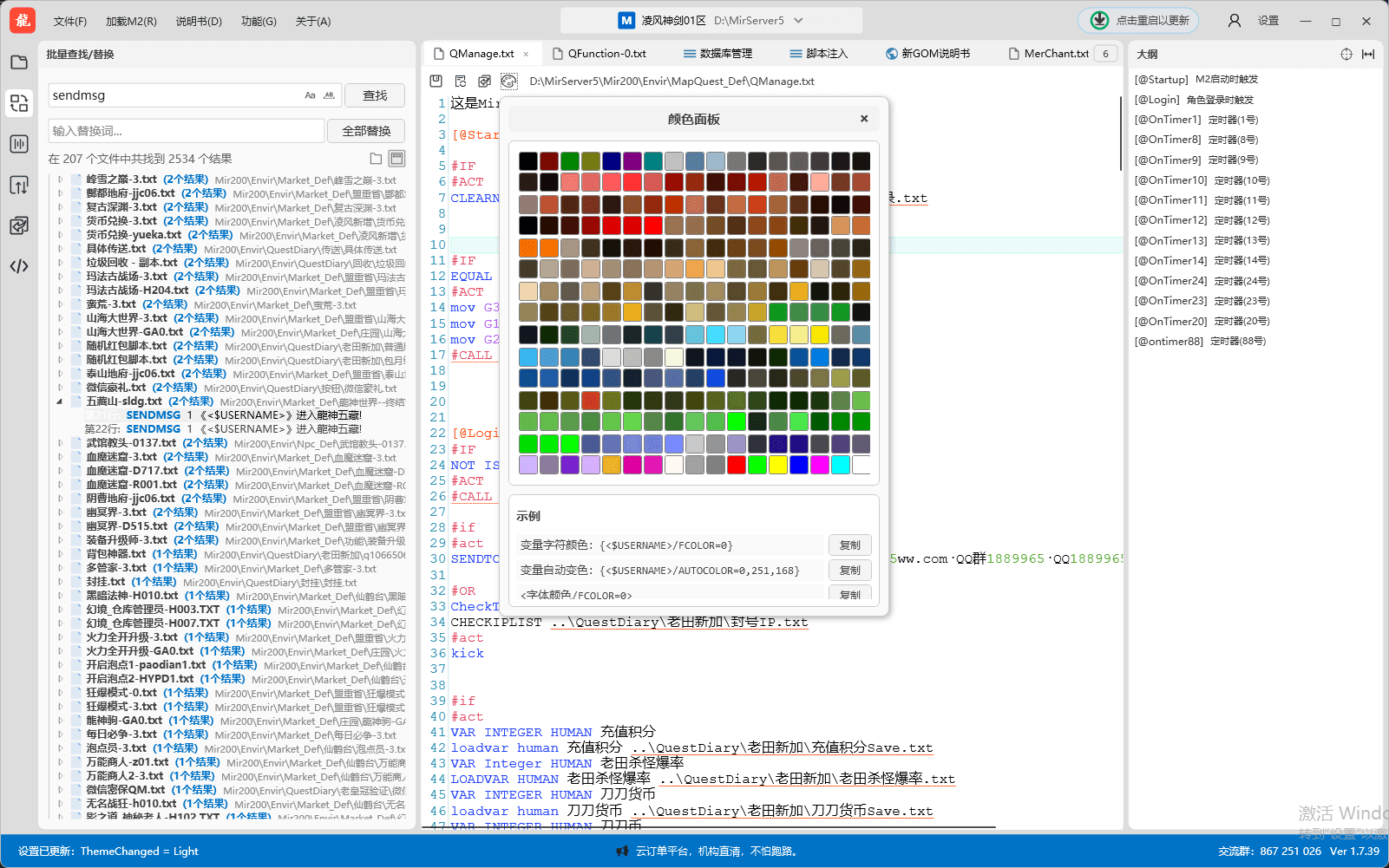The image size is (1389, 868).
Task: Pick the pure red color swatch
Action: [737, 465]
